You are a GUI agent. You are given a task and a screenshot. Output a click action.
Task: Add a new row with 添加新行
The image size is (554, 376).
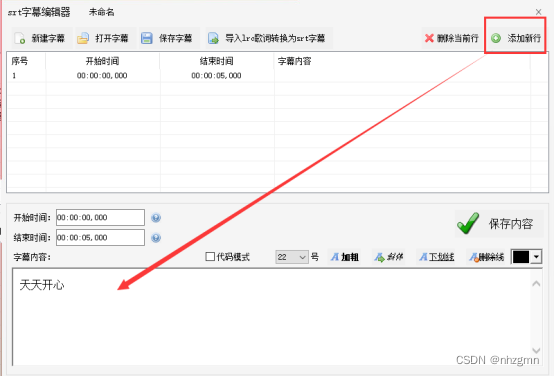(515, 38)
